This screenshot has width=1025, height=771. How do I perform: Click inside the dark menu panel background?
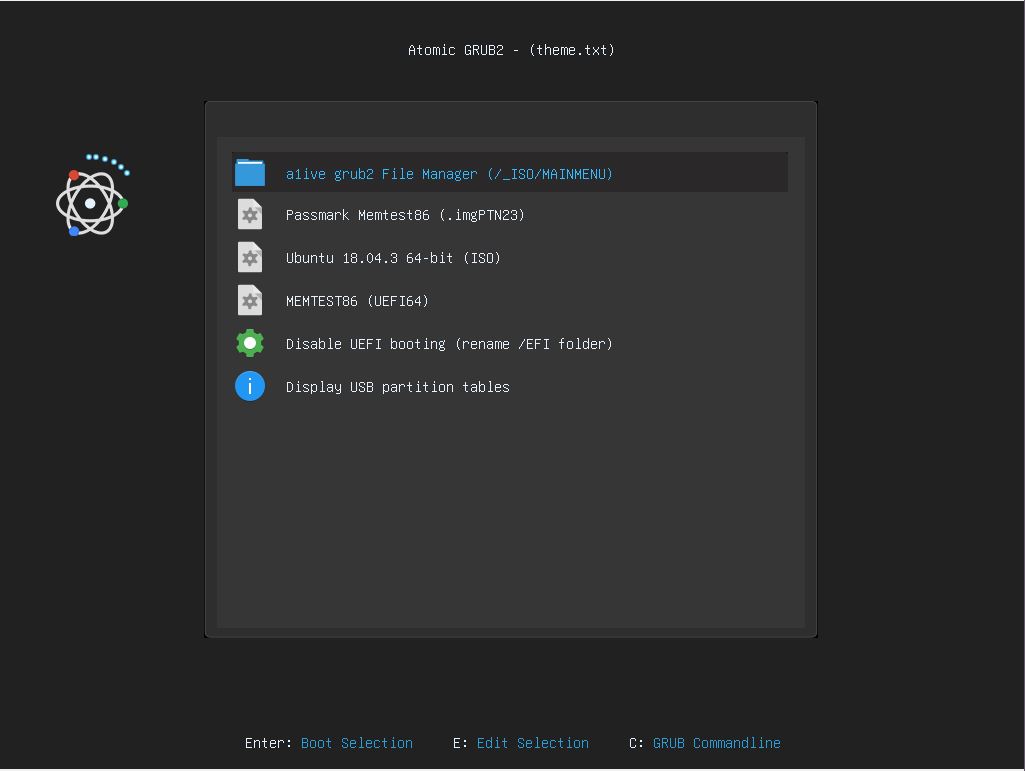[x=510, y=520]
